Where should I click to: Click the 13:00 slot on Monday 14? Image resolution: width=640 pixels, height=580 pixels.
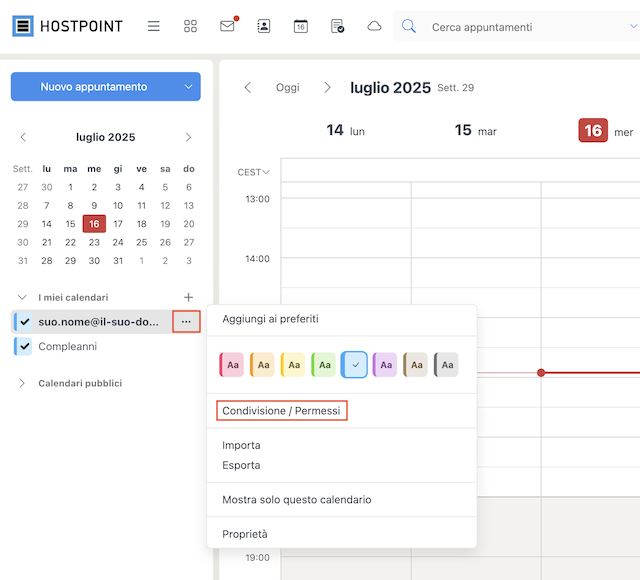coord(346,213)
